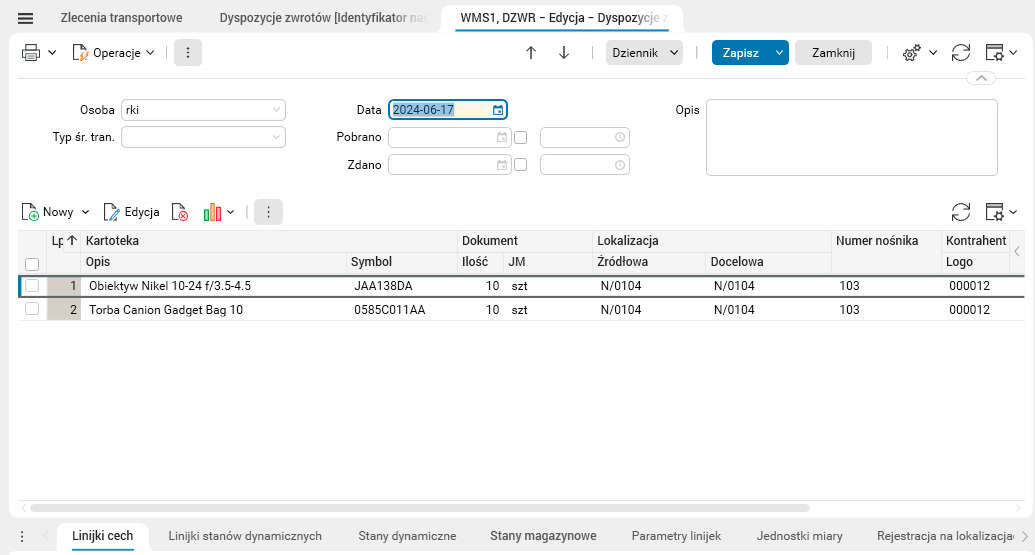Tick the checkbox for Obiektyw Nikel row

click(x=32, y=286)
